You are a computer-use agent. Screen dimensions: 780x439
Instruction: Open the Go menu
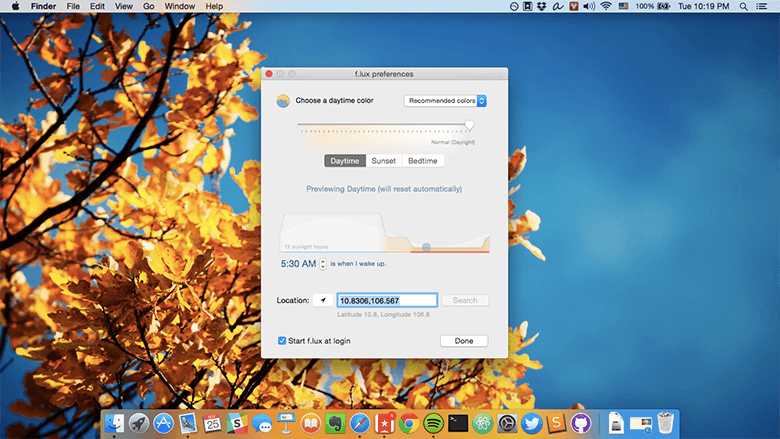click(148, 6)
